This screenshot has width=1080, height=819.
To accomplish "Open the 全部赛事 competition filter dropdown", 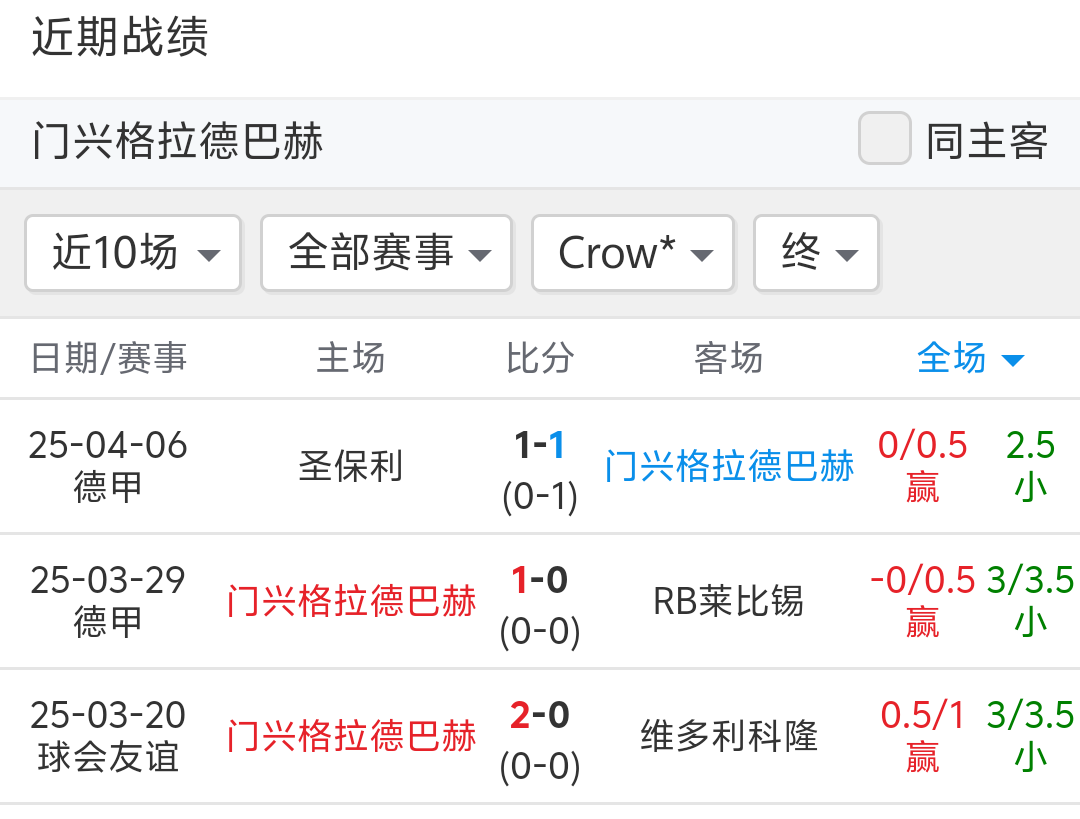I will pos(386,253).
